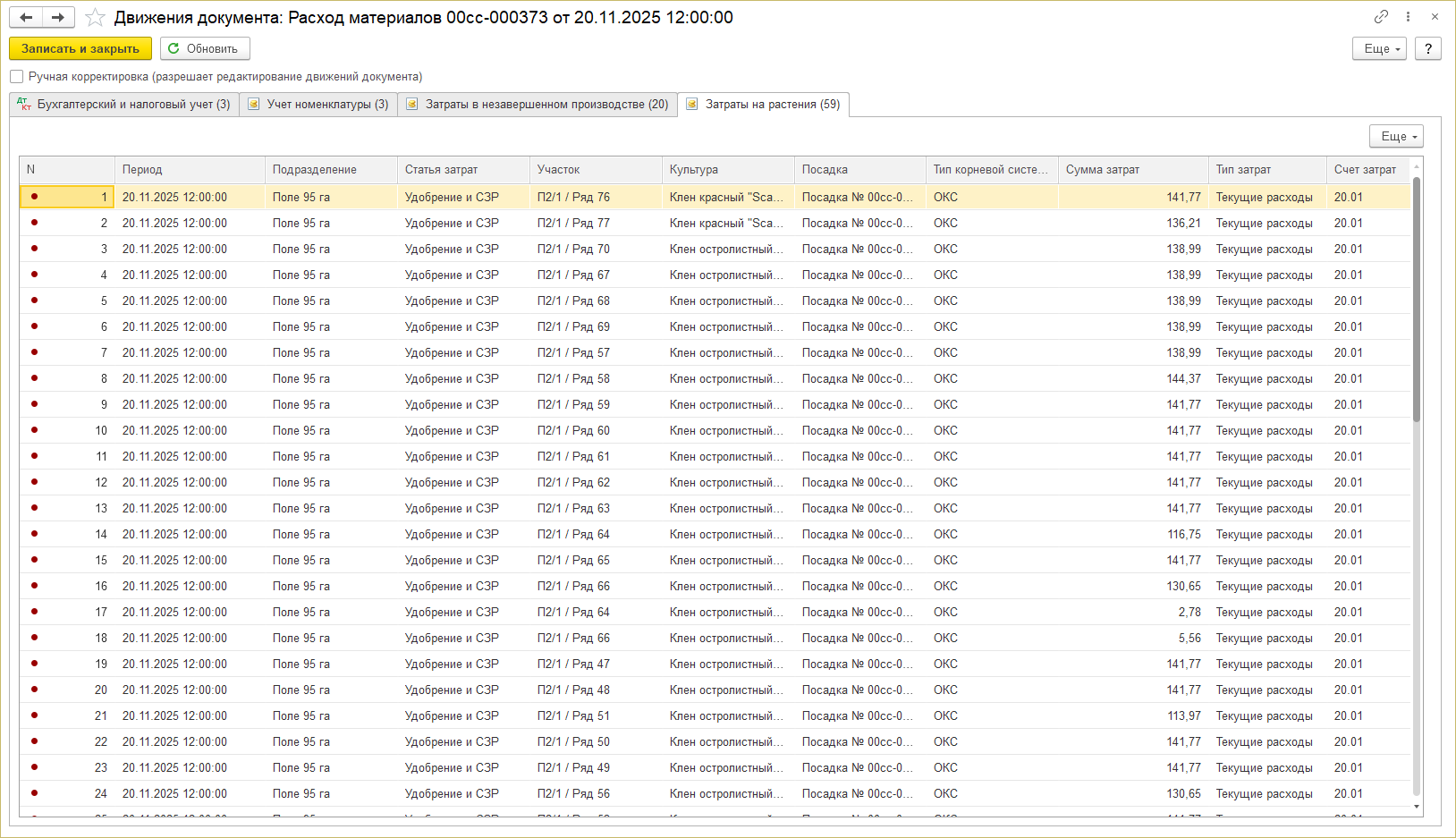The image size is (1456, 838).
Task: Open the top Еще dropdown menu
Action: point(1380,48)
